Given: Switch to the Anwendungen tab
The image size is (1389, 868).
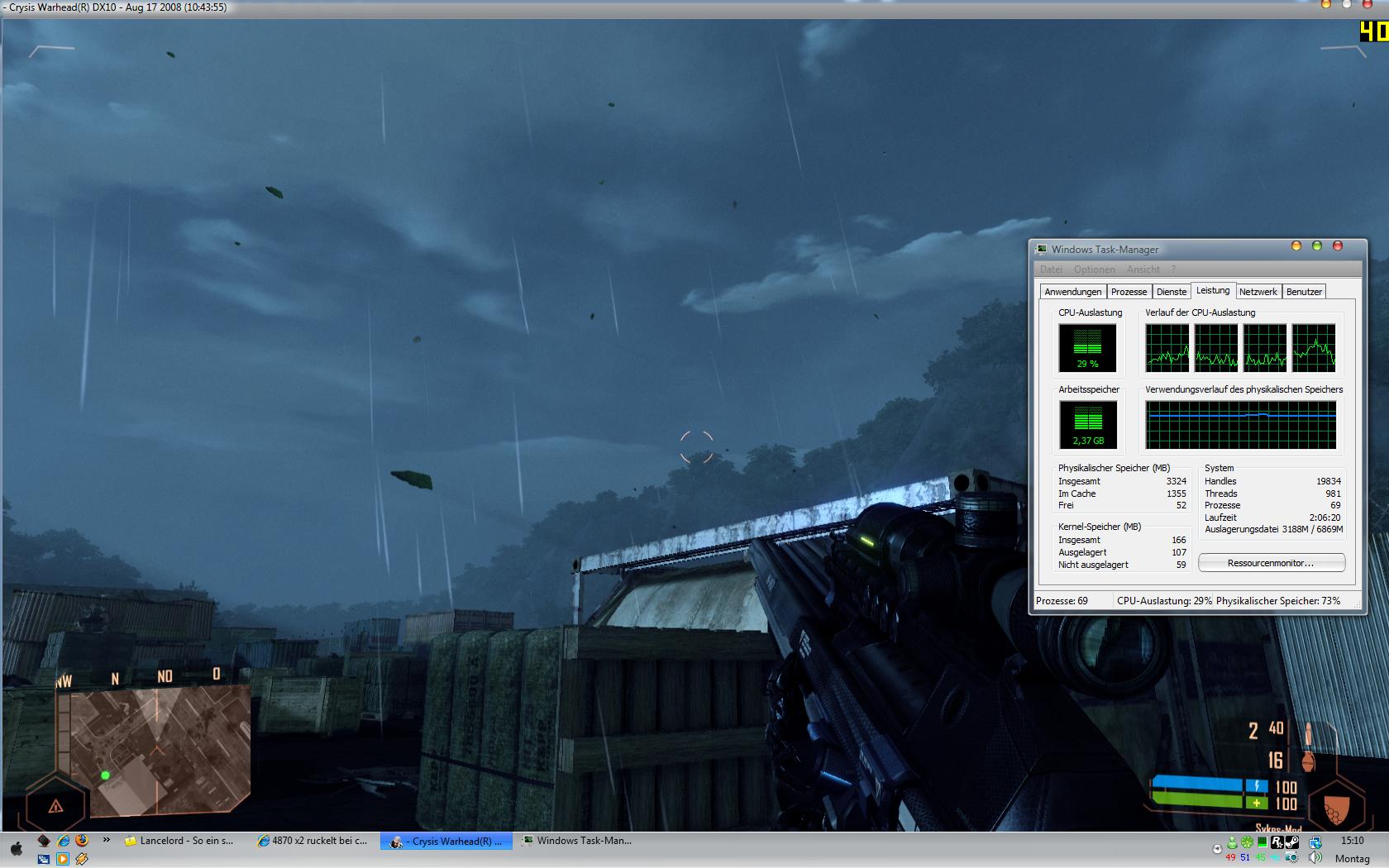Looking at the screenshot, I should (1073, 292).
